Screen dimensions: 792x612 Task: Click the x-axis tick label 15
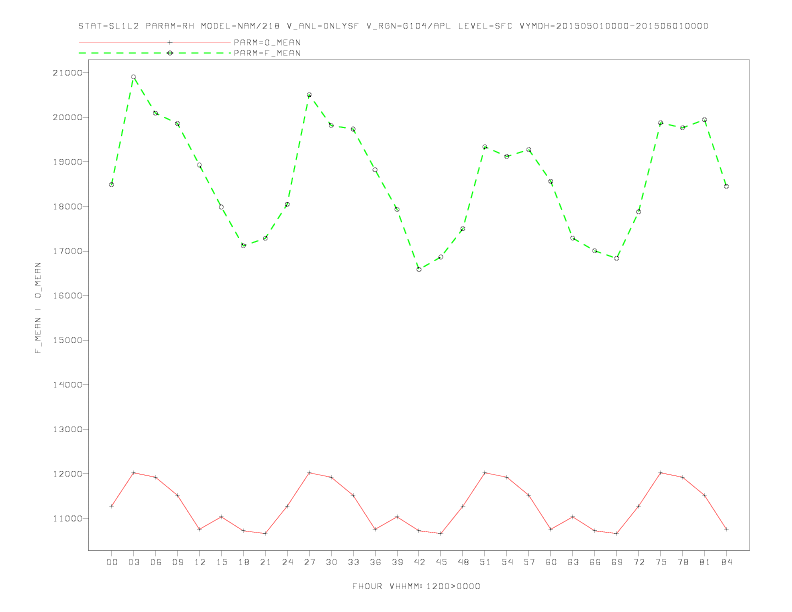coord(221,562)
